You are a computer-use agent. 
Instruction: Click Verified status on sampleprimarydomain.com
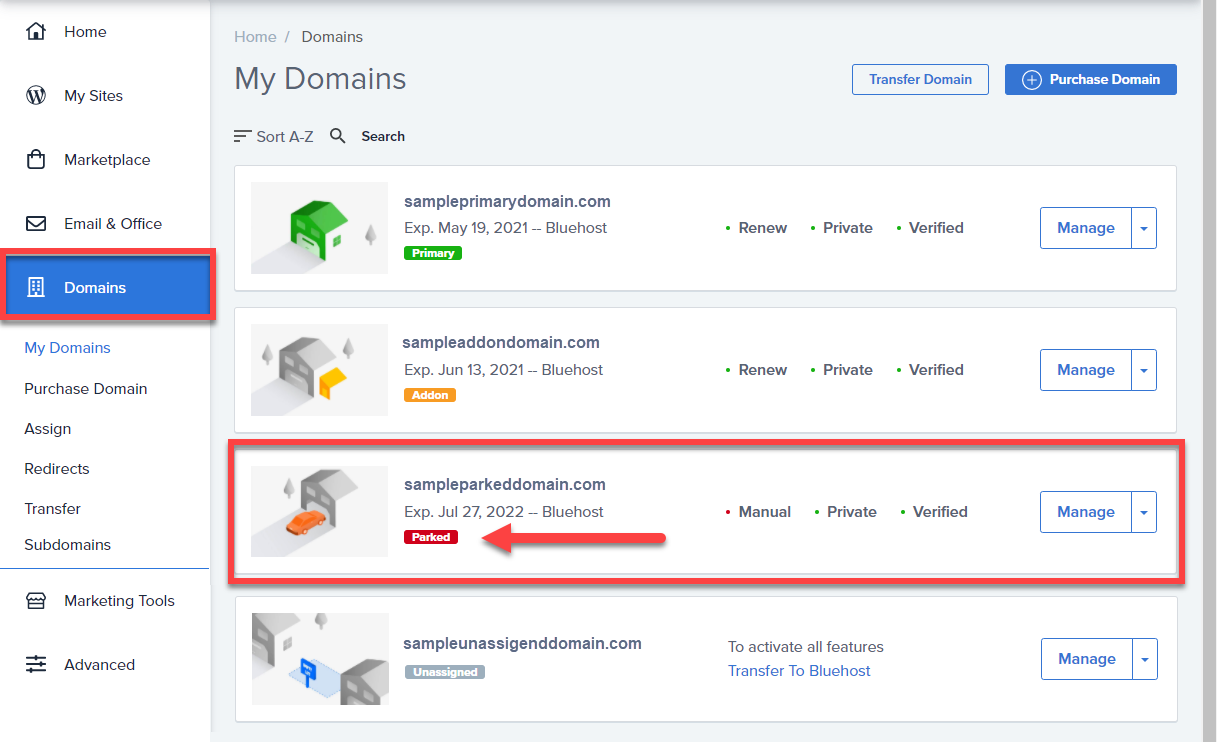pyautogui.click(x=936, y=228)
